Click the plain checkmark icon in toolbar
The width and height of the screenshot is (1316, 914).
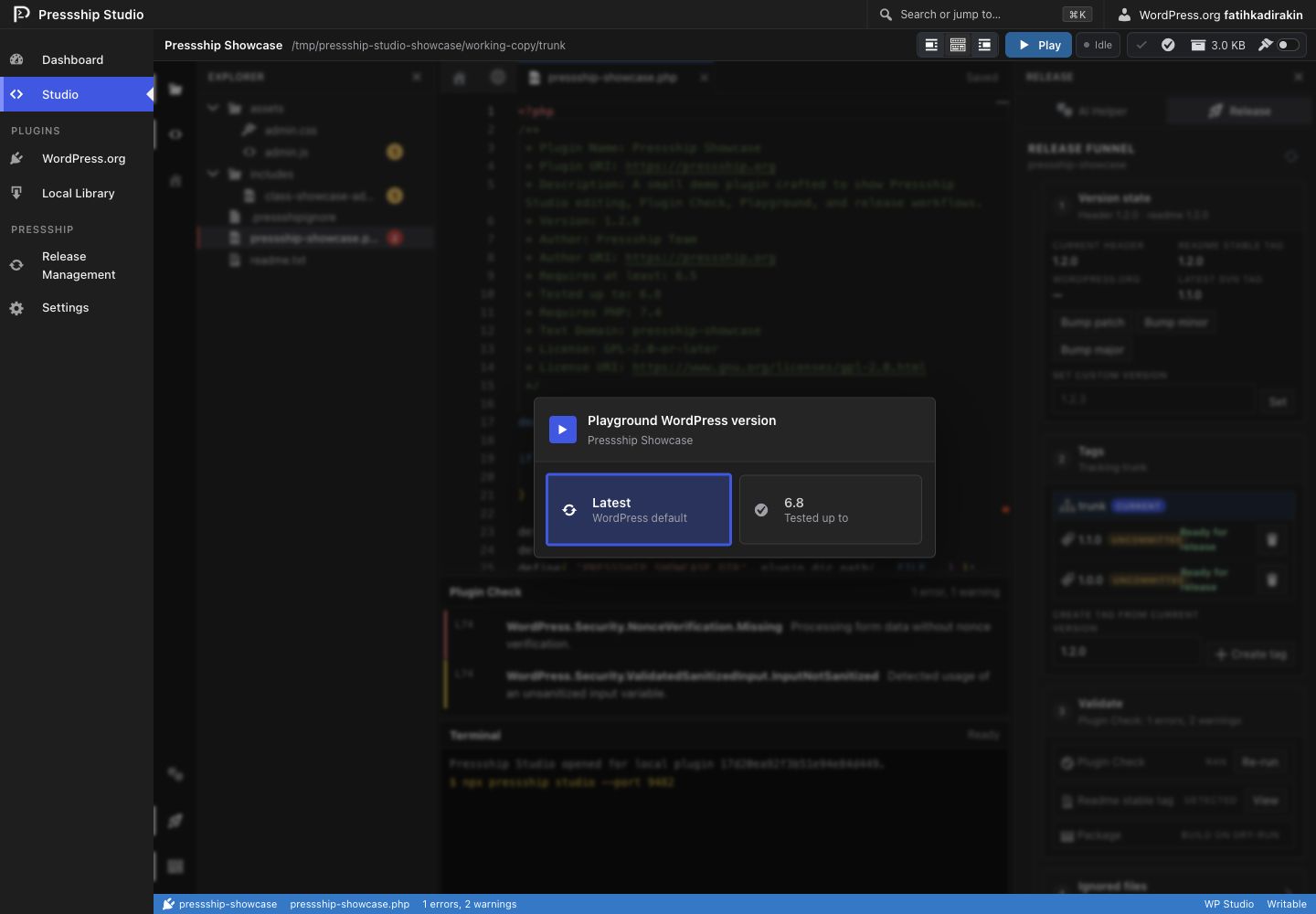pos(1141,45)
